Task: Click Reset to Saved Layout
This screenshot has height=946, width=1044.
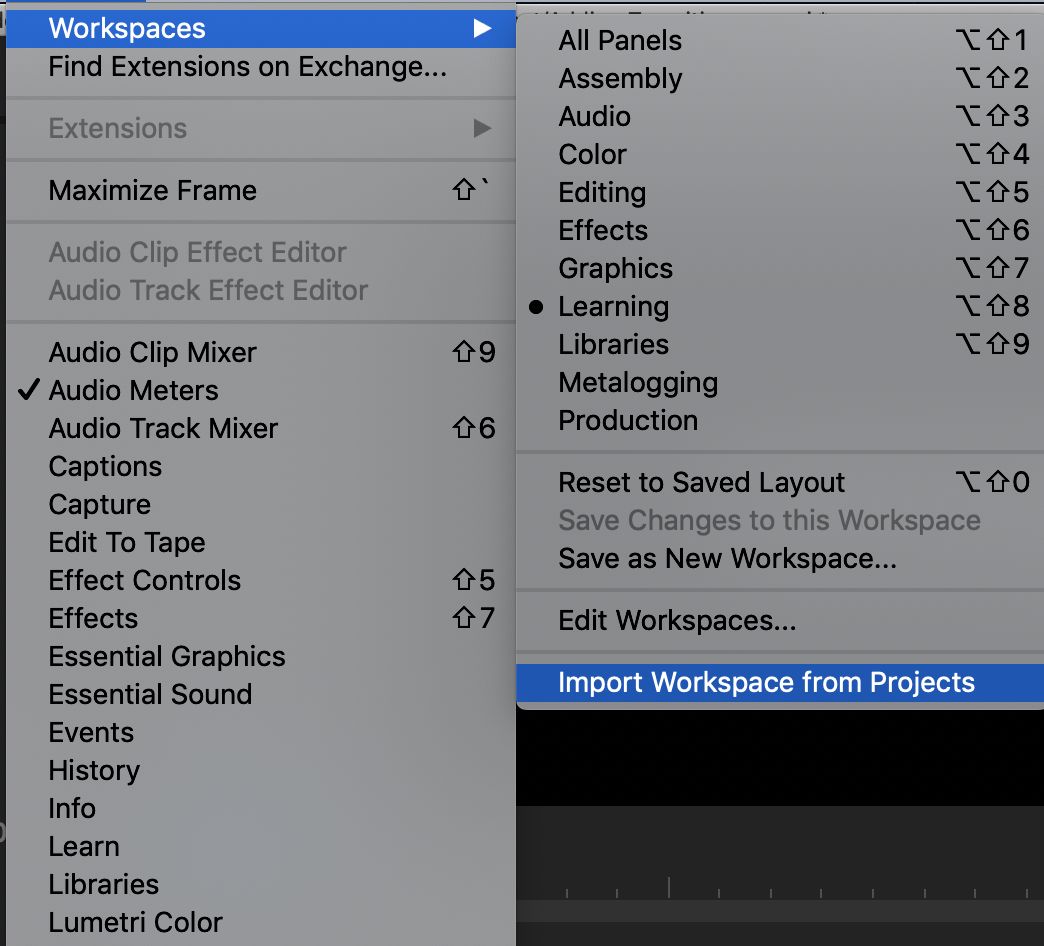Action: click(x=701, y=482)
